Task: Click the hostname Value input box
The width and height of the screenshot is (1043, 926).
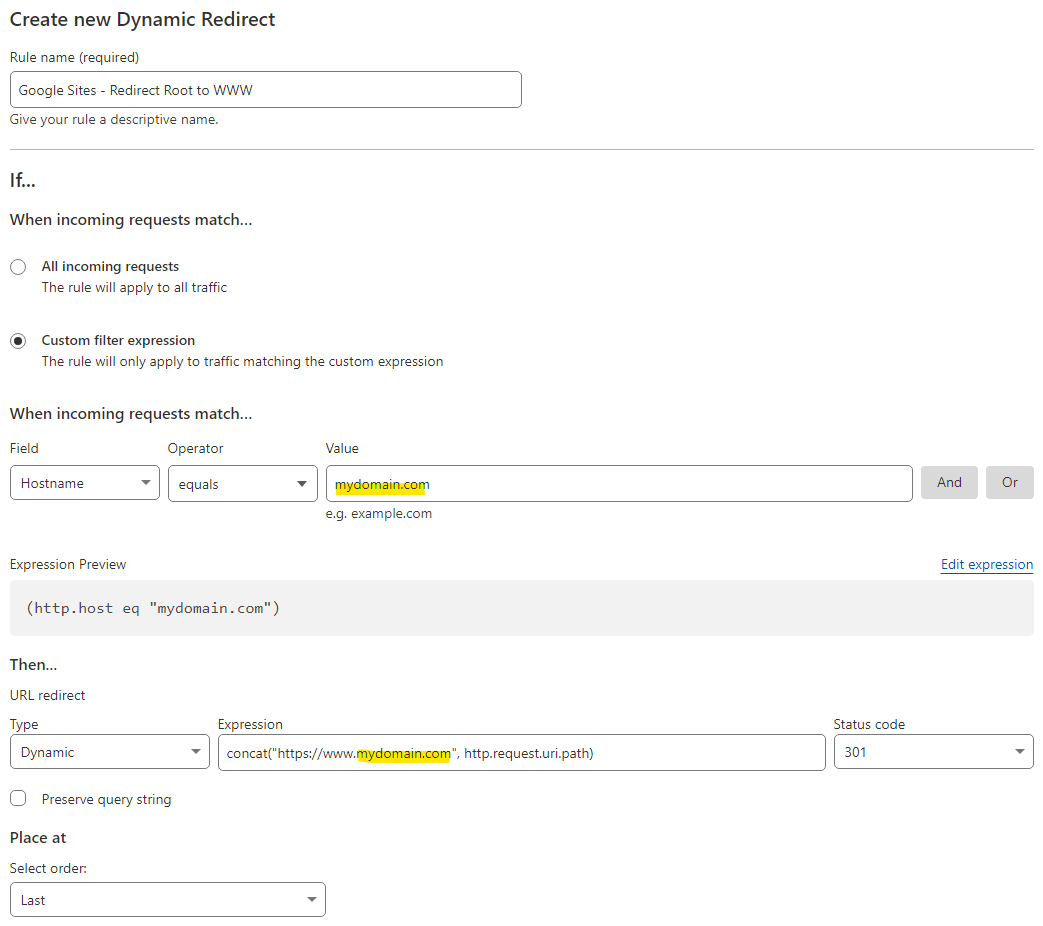Action: [x=618, y=484]
